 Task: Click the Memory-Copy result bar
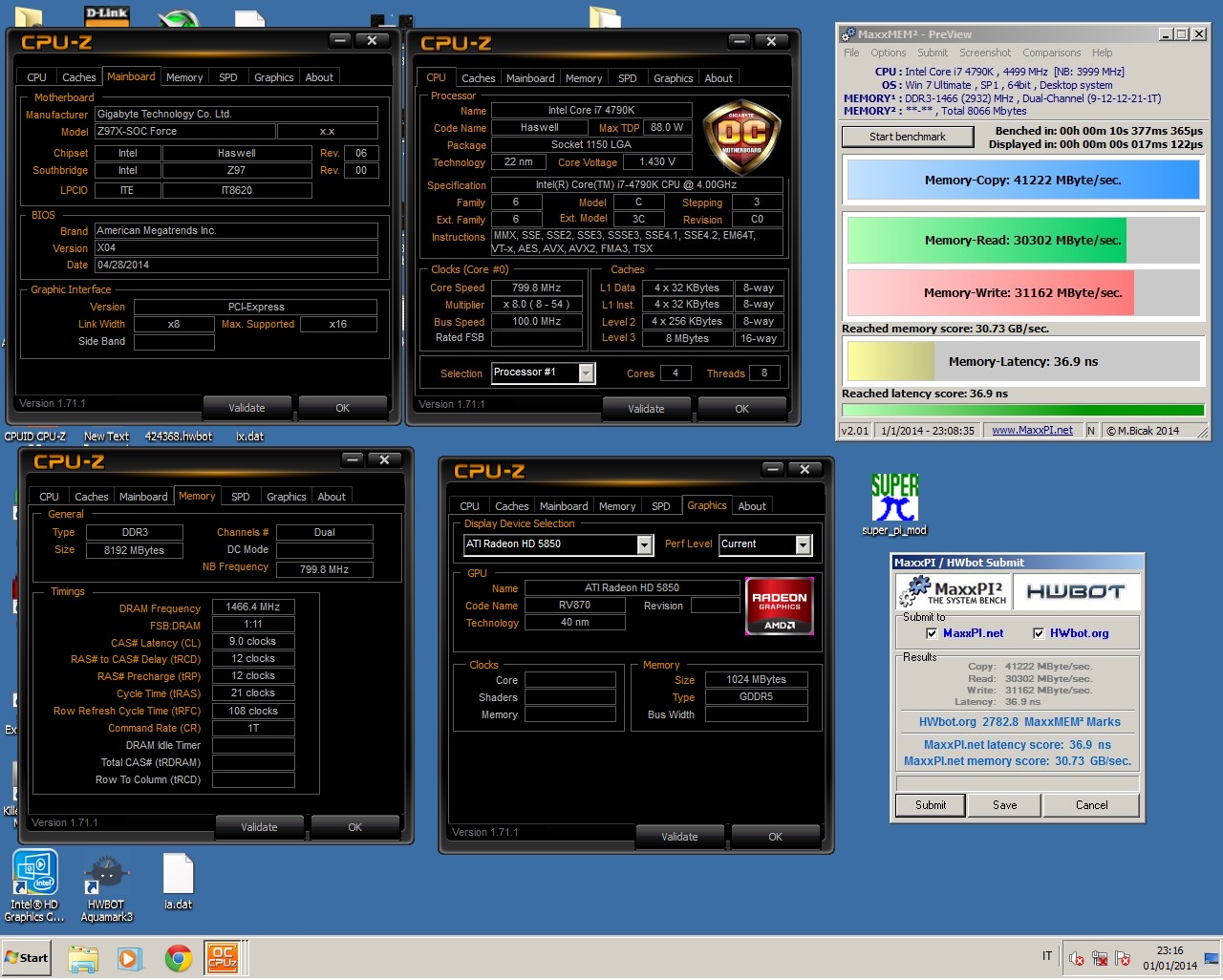pos(1022,180)
